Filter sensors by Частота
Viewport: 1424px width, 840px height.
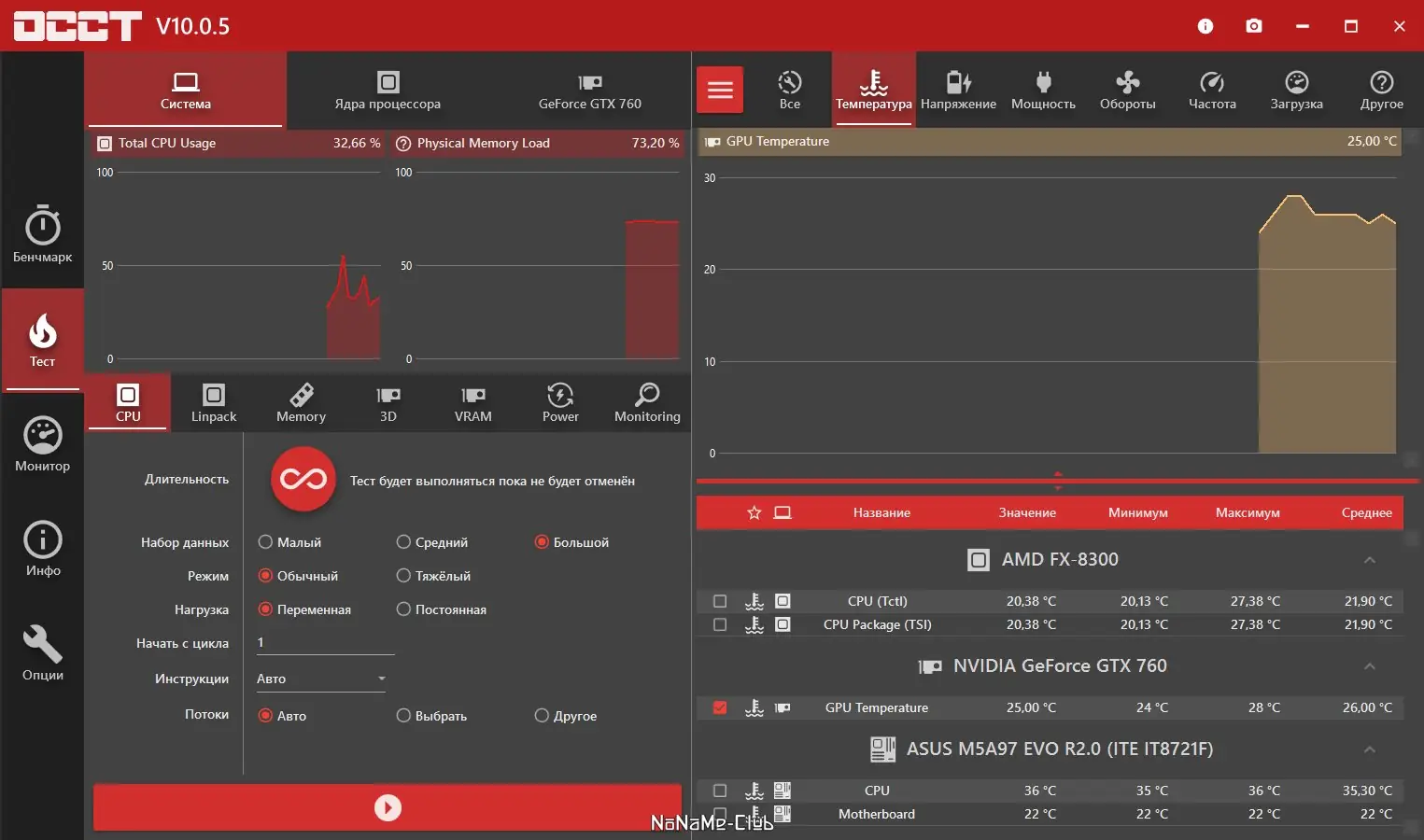point(1212,90)
